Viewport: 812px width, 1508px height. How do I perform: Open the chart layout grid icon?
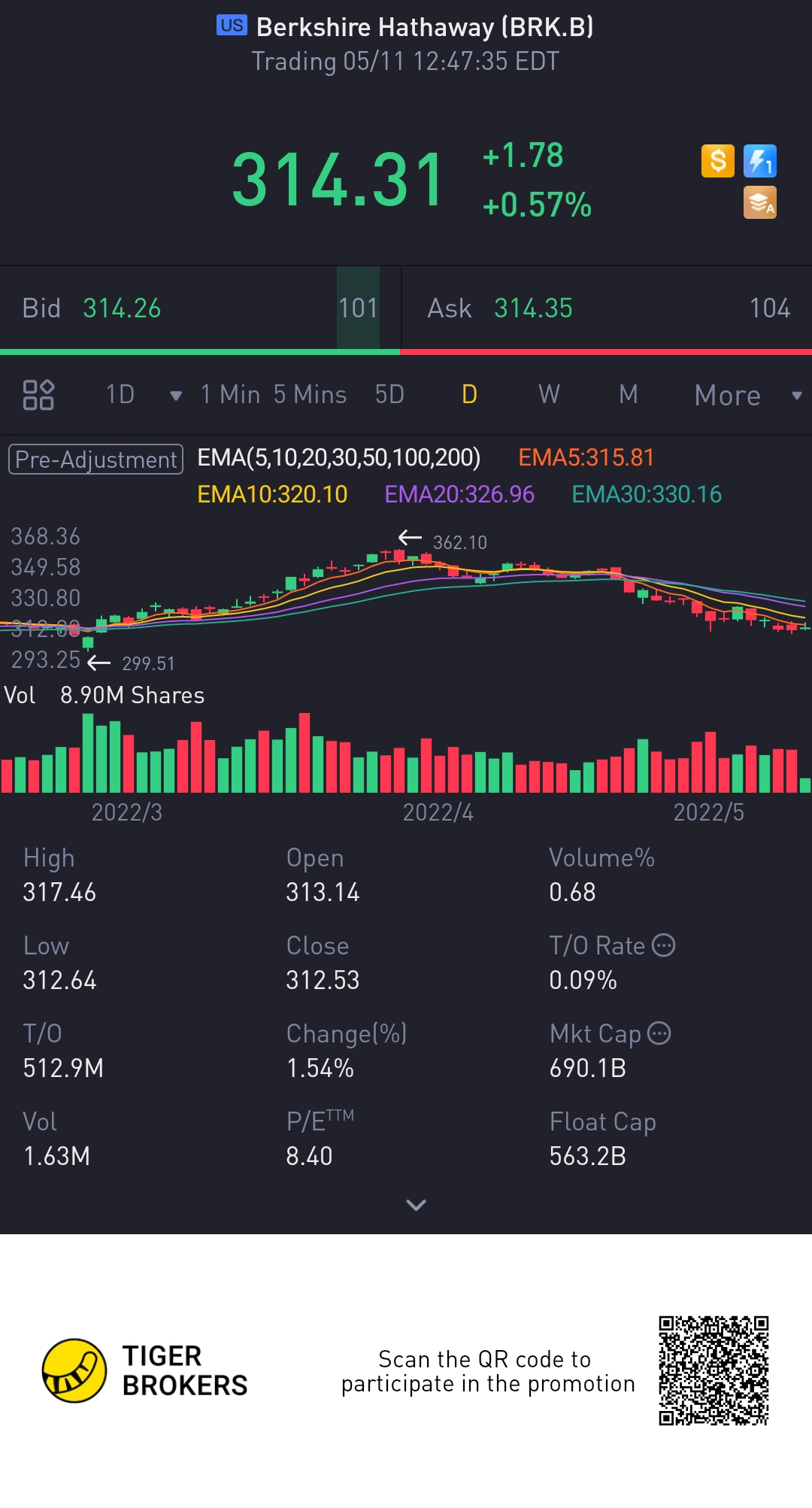[x=38, y=395]
